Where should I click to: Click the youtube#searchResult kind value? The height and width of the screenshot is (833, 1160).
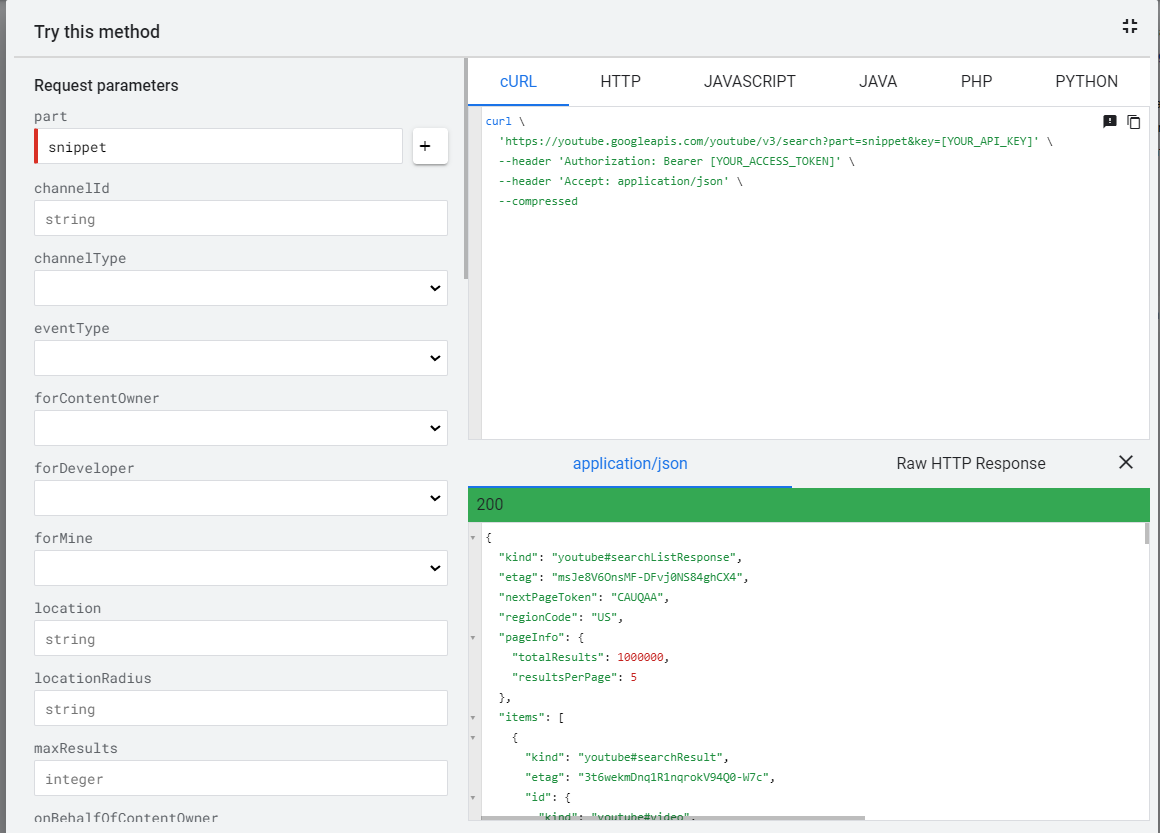(650, 757)
